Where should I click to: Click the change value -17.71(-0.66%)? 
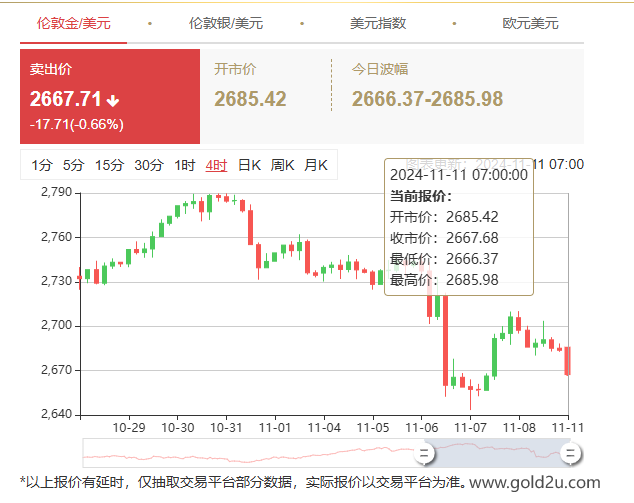click(76, 124)
